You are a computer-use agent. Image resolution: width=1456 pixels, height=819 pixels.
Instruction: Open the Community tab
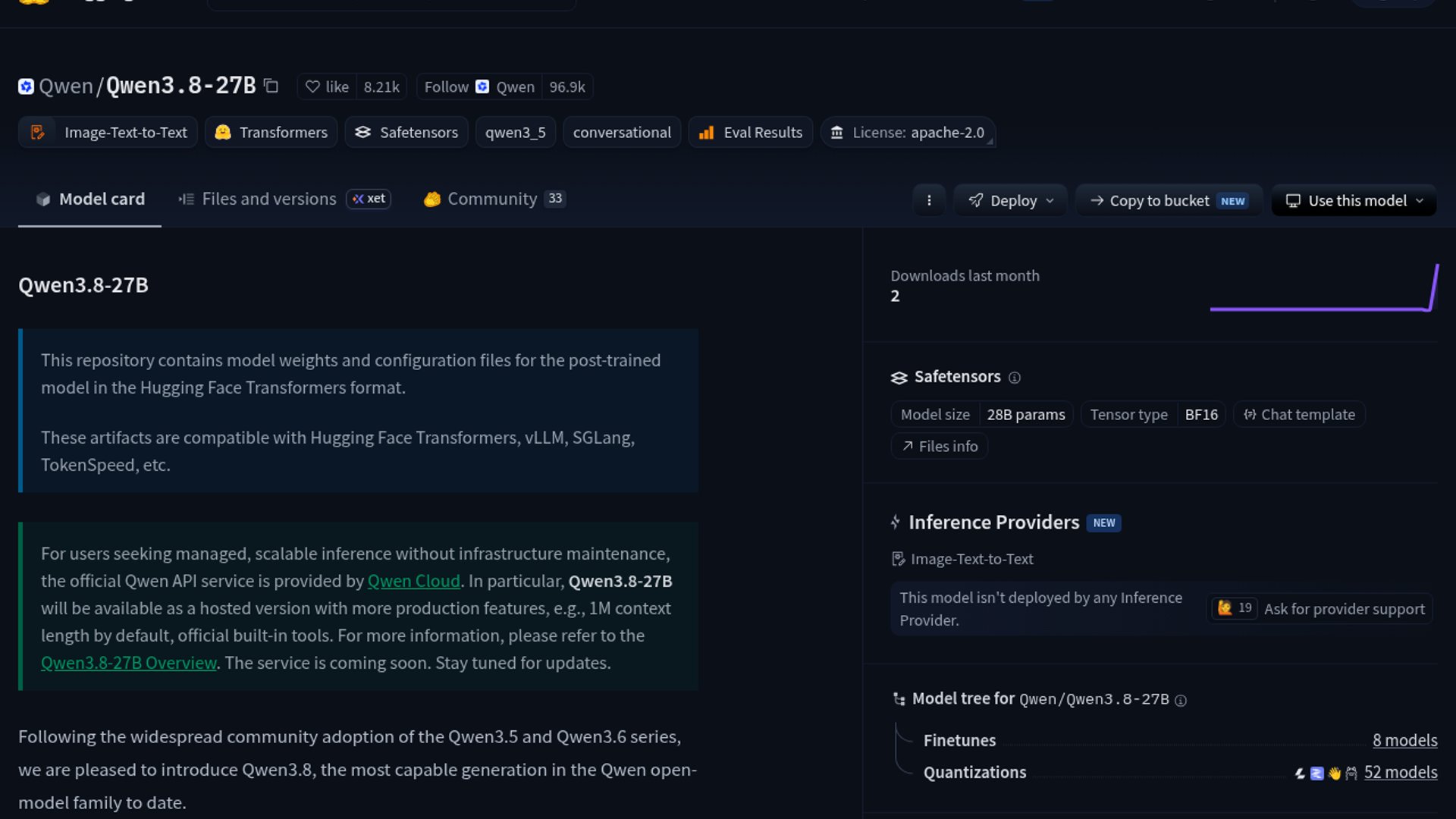tap(494, 199)
